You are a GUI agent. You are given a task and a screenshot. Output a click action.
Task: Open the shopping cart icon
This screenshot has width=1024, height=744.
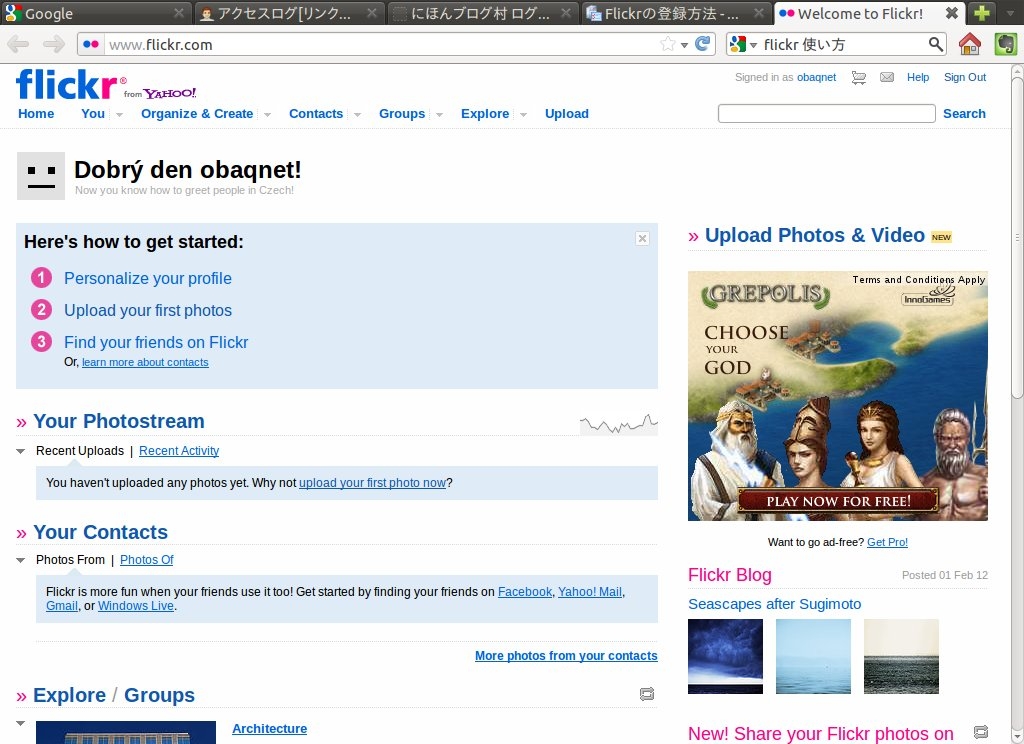pyautogui.click(x=859, y=78)
